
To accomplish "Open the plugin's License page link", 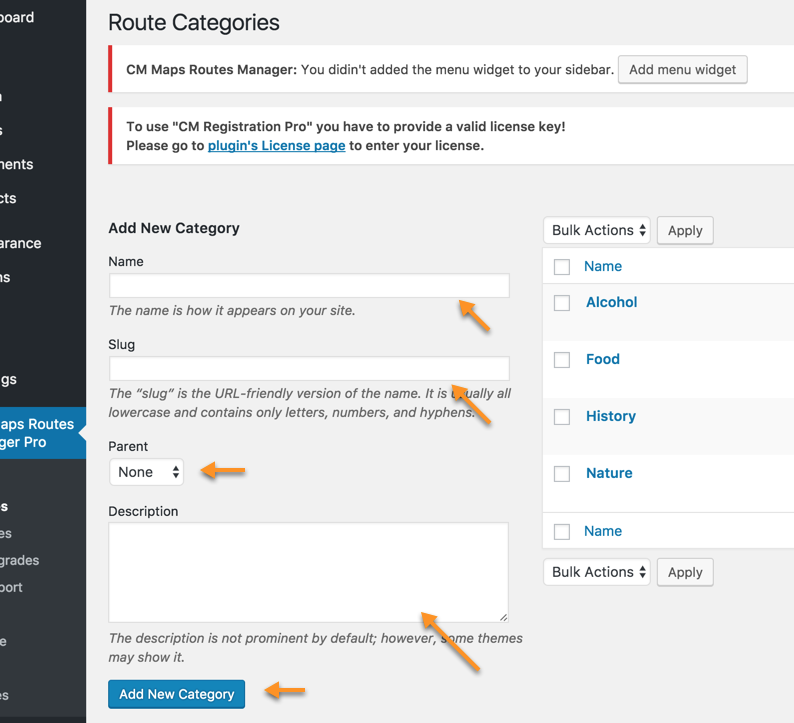I will pos(276,146).
